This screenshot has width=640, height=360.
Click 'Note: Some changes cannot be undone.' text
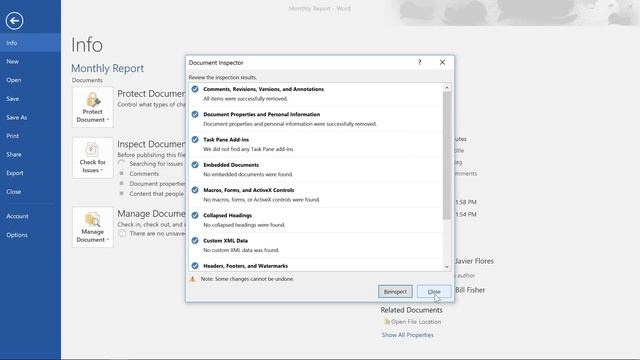pyautogui.click(x=247, y=279)
